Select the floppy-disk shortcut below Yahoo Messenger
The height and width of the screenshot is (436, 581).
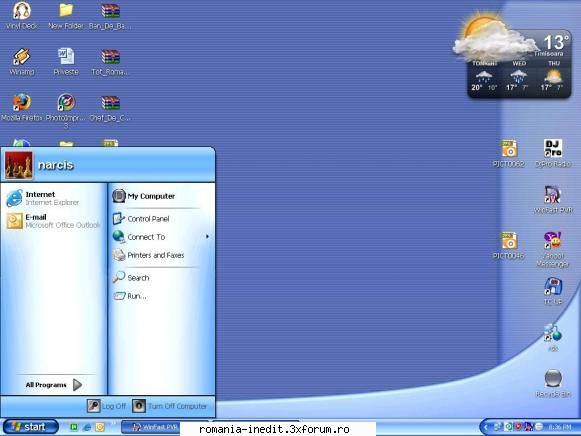(x=553, y=291)
